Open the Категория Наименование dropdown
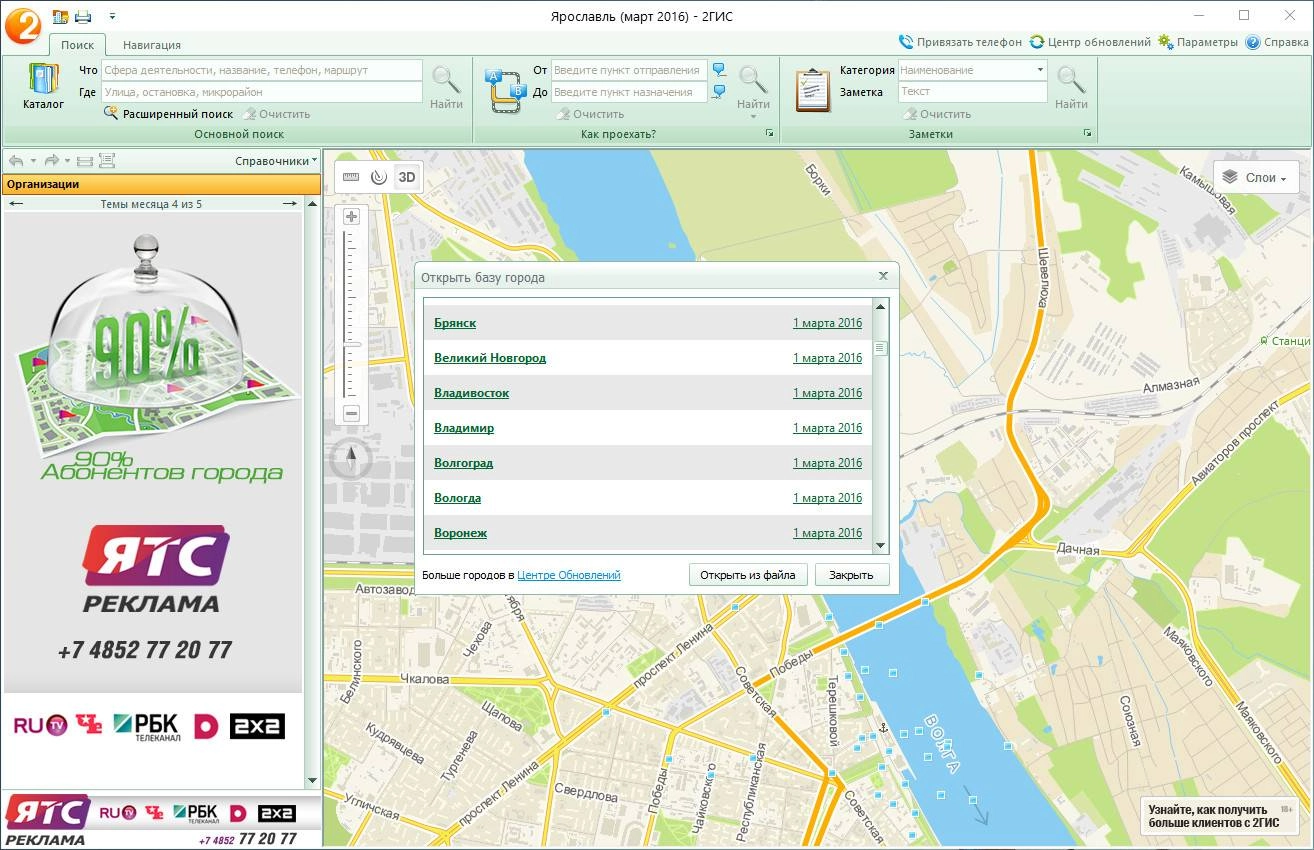This screenshot has height=850, width=1314. (1040, 70)
